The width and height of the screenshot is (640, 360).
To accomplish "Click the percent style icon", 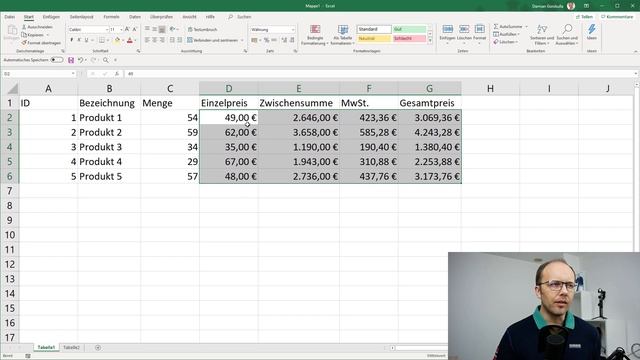I will (266, 40).
